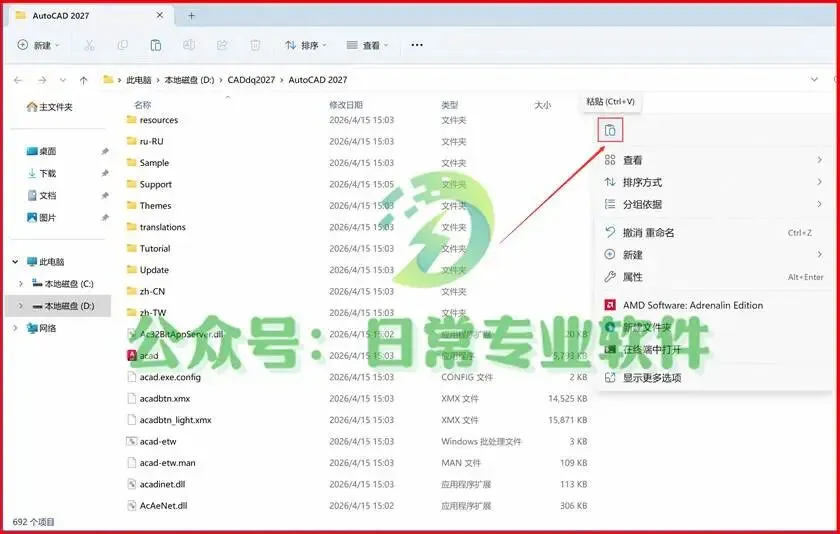Open the Sort (排序) toolbar dropdown

tap(306, 46)
